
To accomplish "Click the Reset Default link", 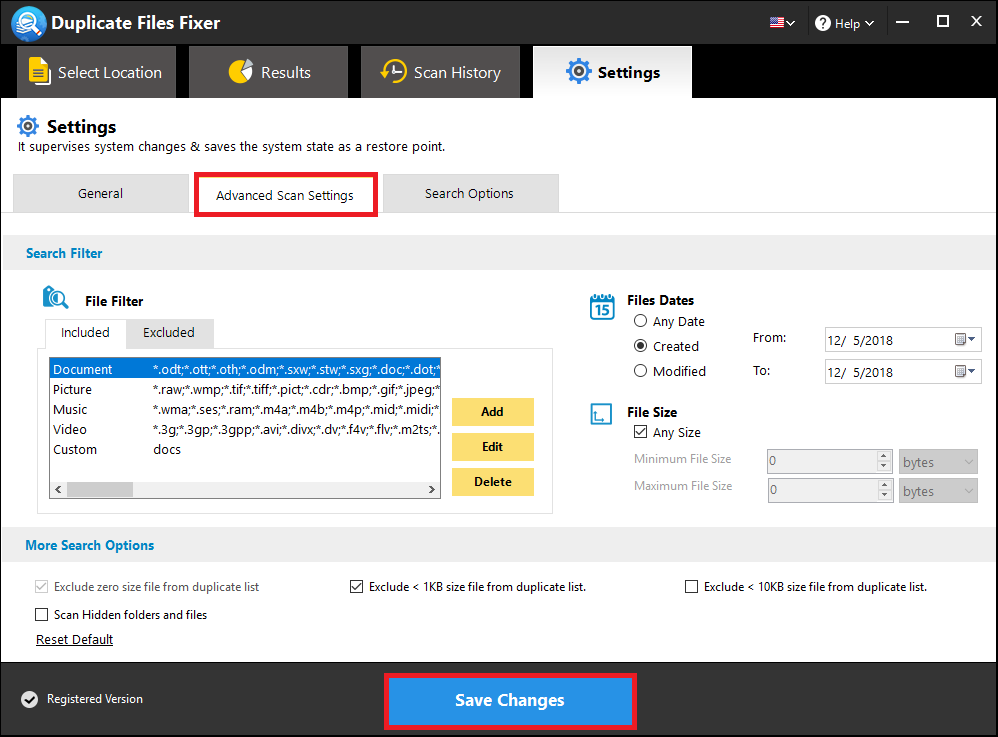I will [x=74, y=640].
